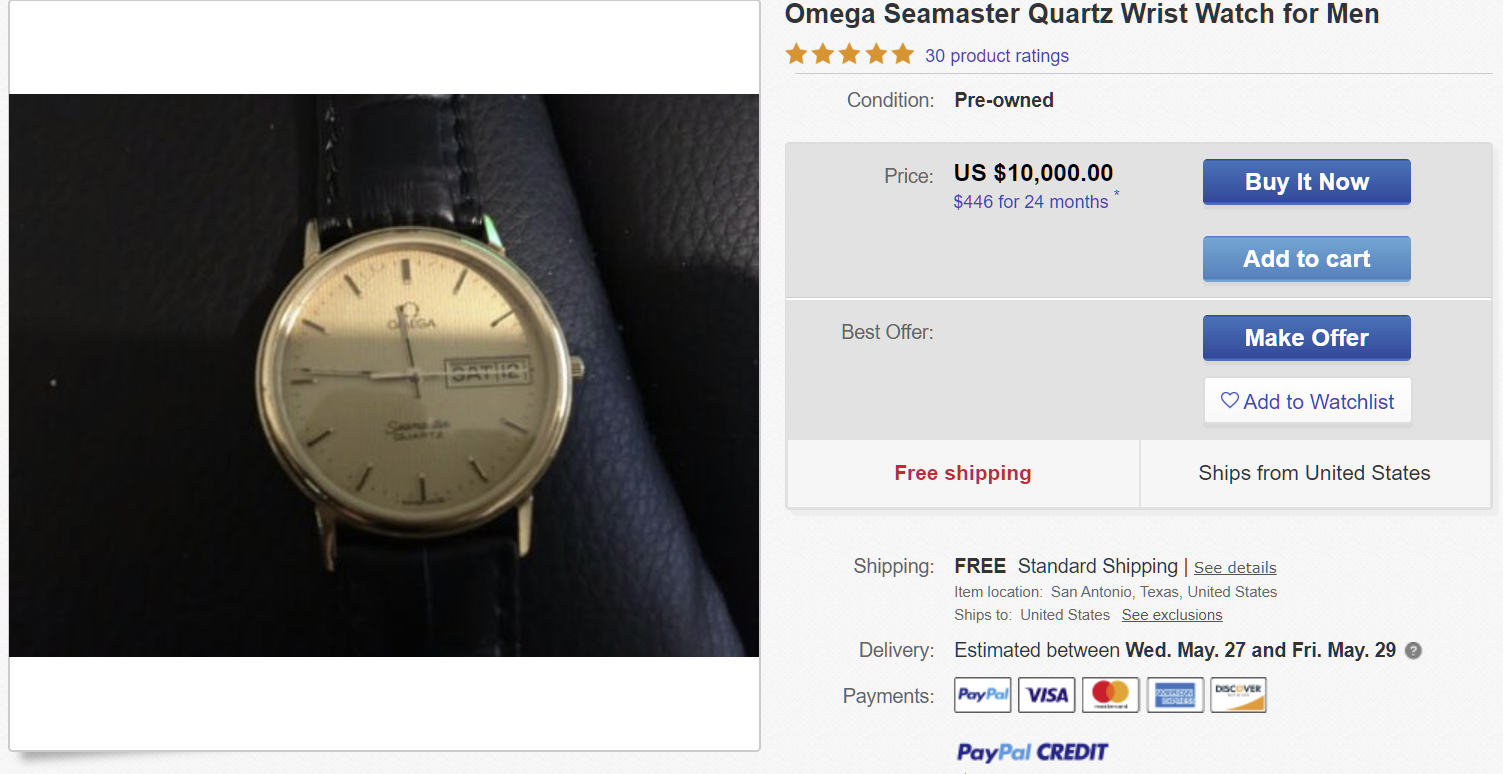Viewport: 1503px width, 774px height.
Task: Click the Ships from United States label
Action: (1314, 473)
